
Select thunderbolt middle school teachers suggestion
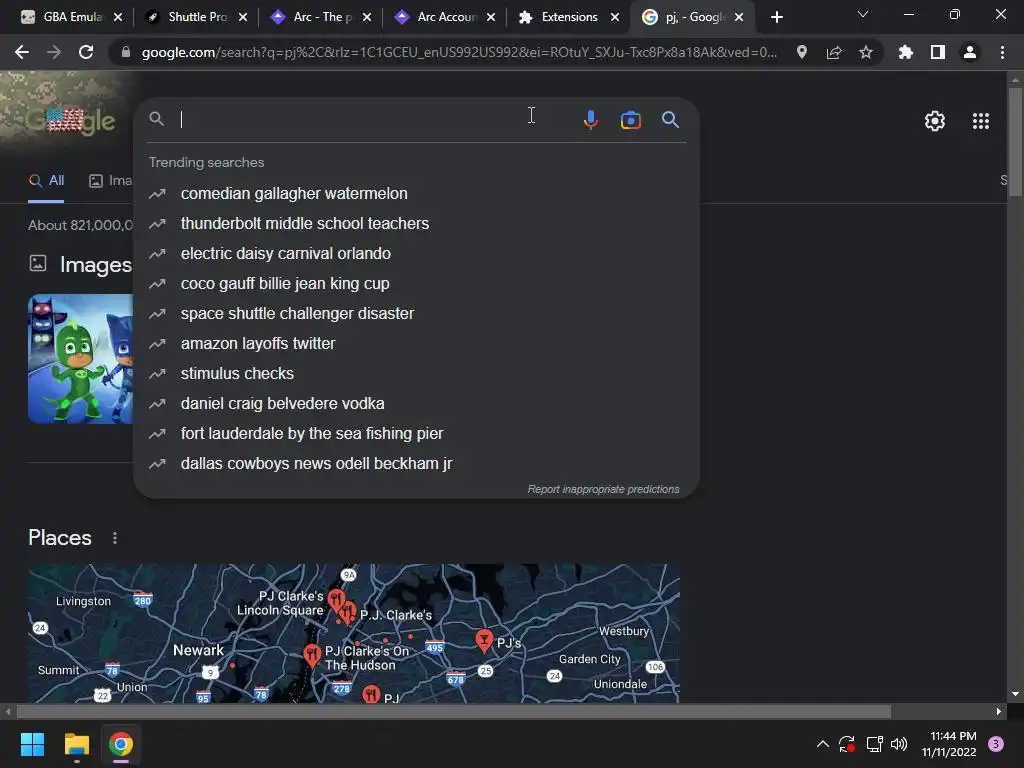click(x=416, y=223)
